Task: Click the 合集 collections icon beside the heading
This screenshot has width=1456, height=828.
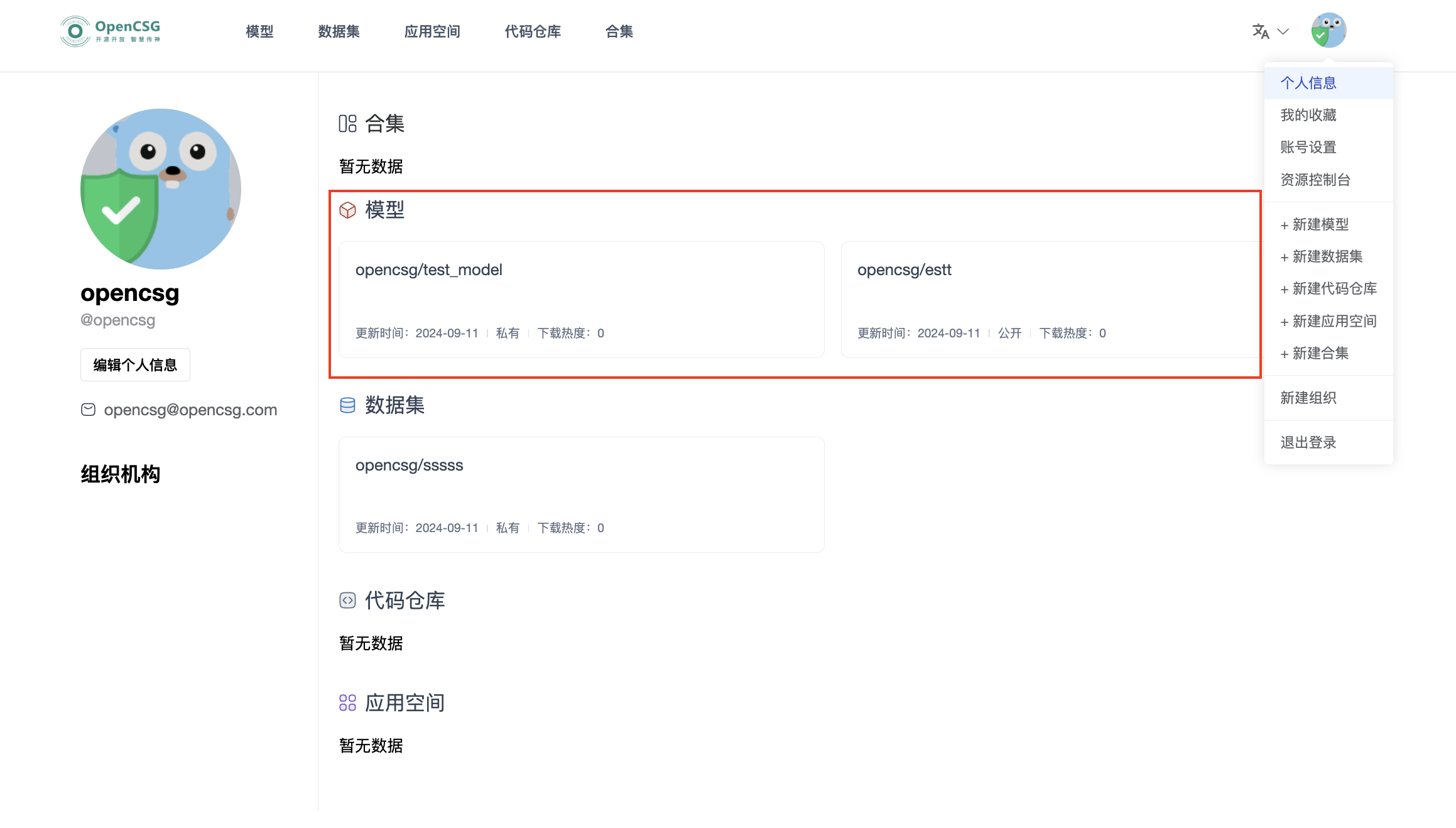Action: [347, 124]
